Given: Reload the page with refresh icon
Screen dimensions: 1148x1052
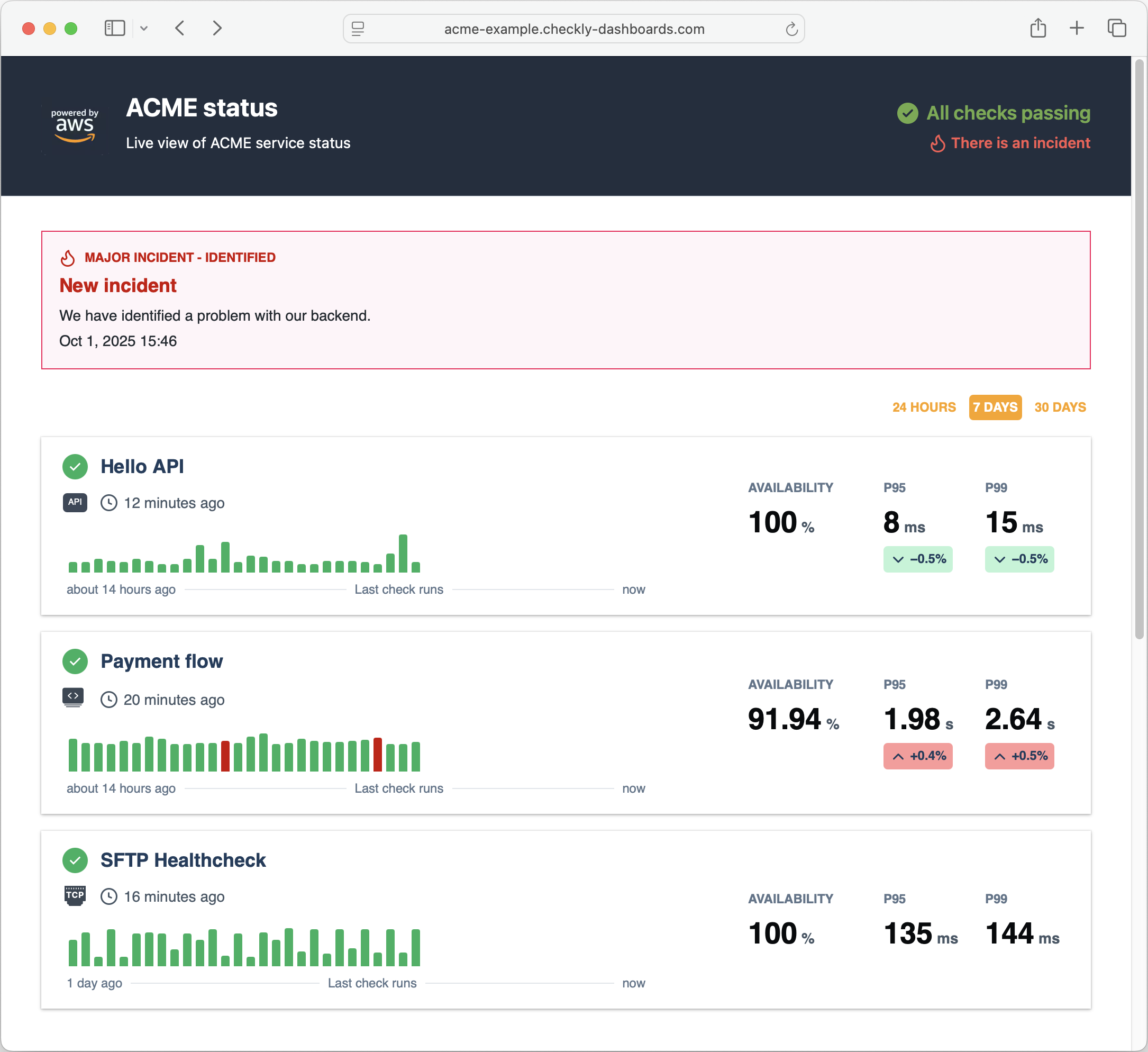Looking at the screenshot, I should pyautogui.click(x=791, y=29).
